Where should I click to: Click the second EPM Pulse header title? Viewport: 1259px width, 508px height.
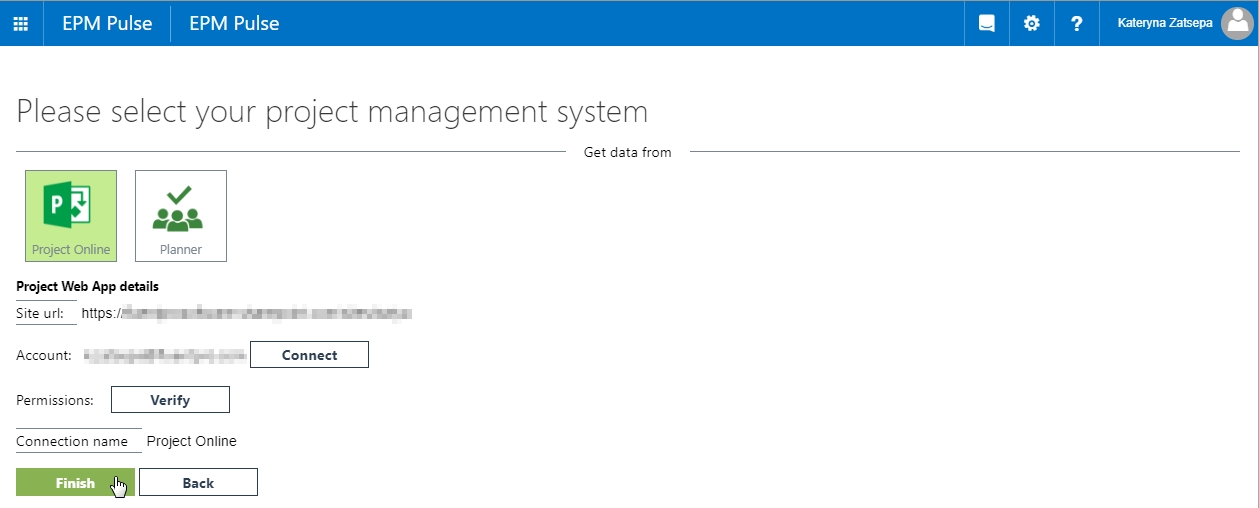tap(234, 23)
